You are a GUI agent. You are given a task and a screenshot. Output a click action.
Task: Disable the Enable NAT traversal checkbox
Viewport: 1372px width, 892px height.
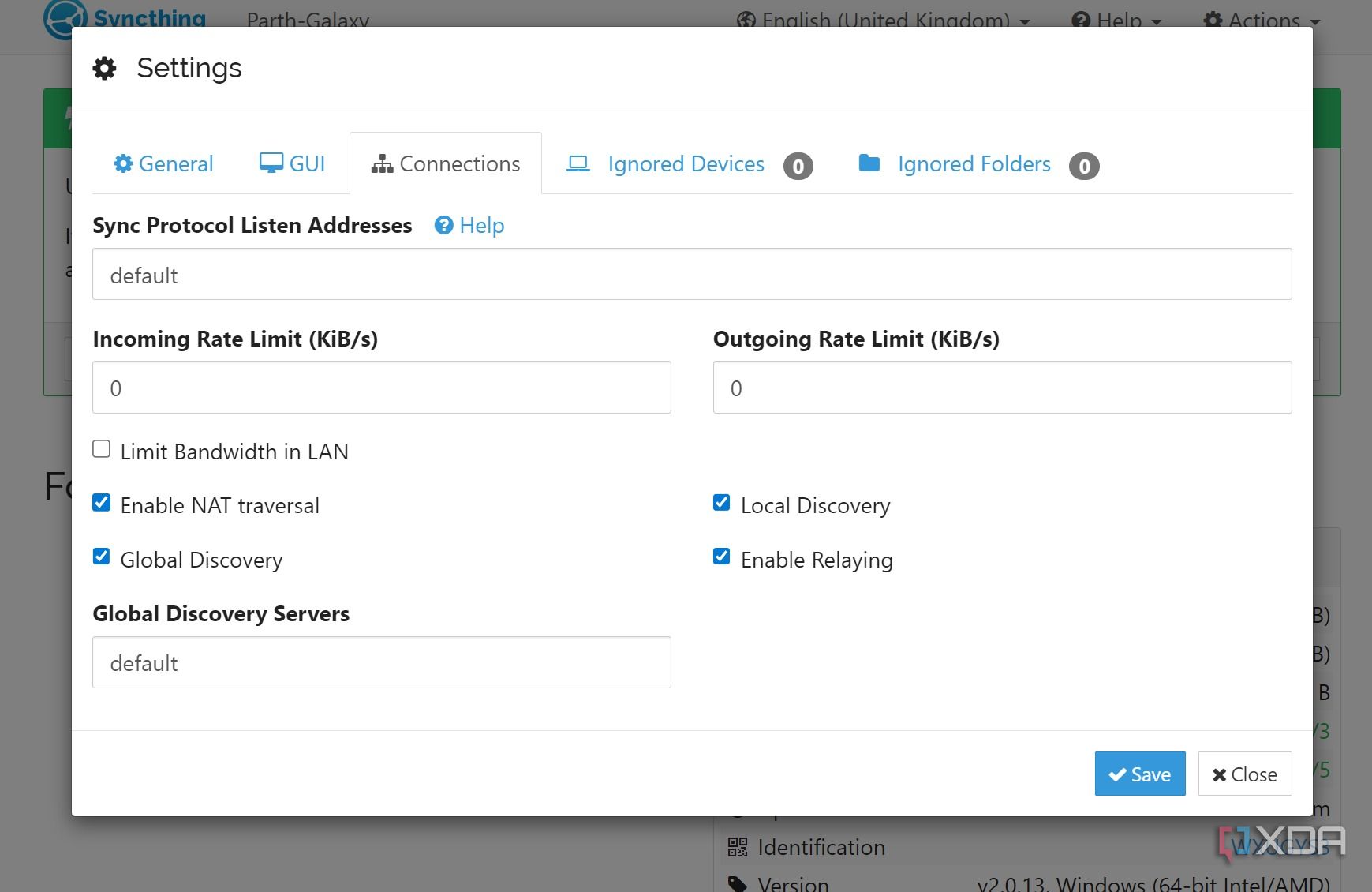point(102,504)
